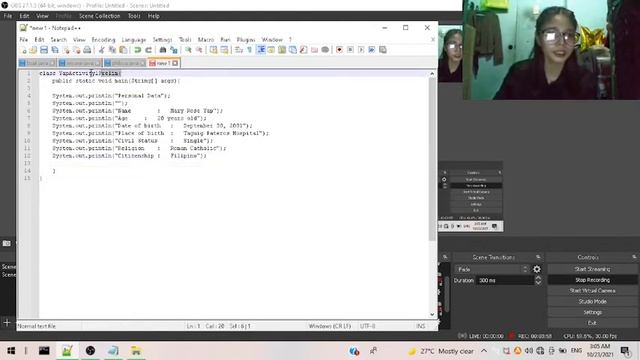This screenshot has width=640, height=360.
Task: Open OBS Settings button in Controls
Action: [592, 312]
